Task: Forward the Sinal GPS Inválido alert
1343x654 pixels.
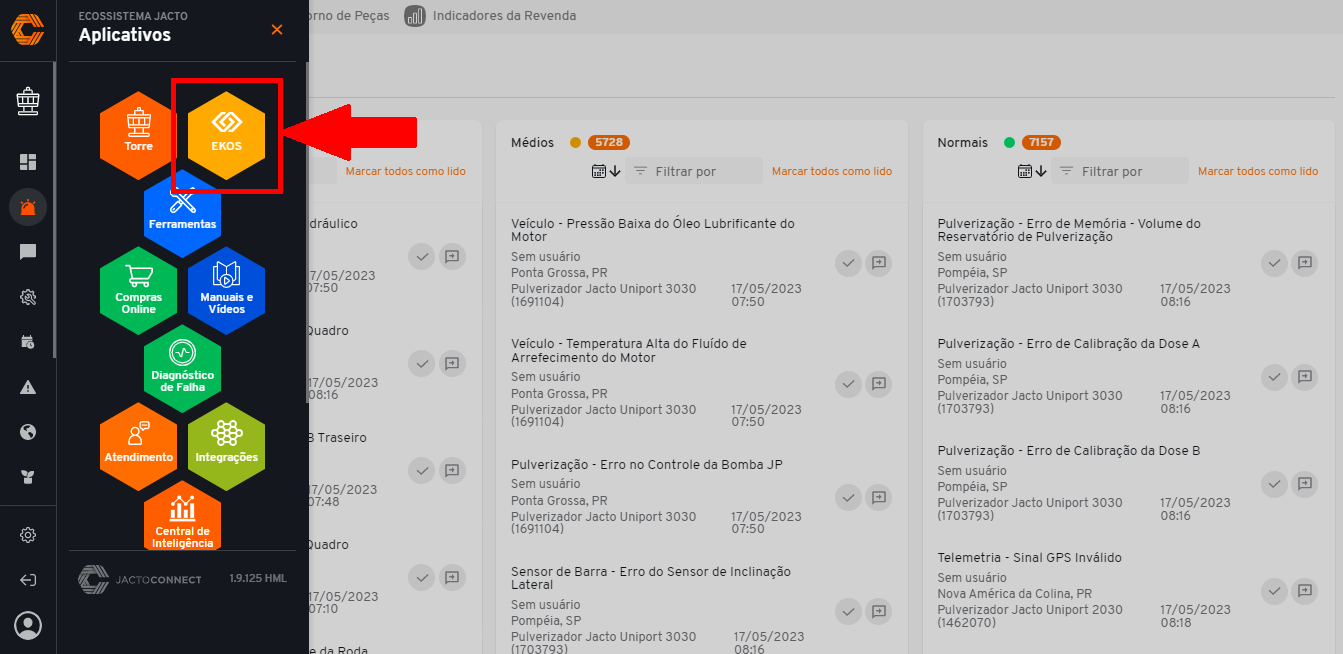Action: (1305, 591)
